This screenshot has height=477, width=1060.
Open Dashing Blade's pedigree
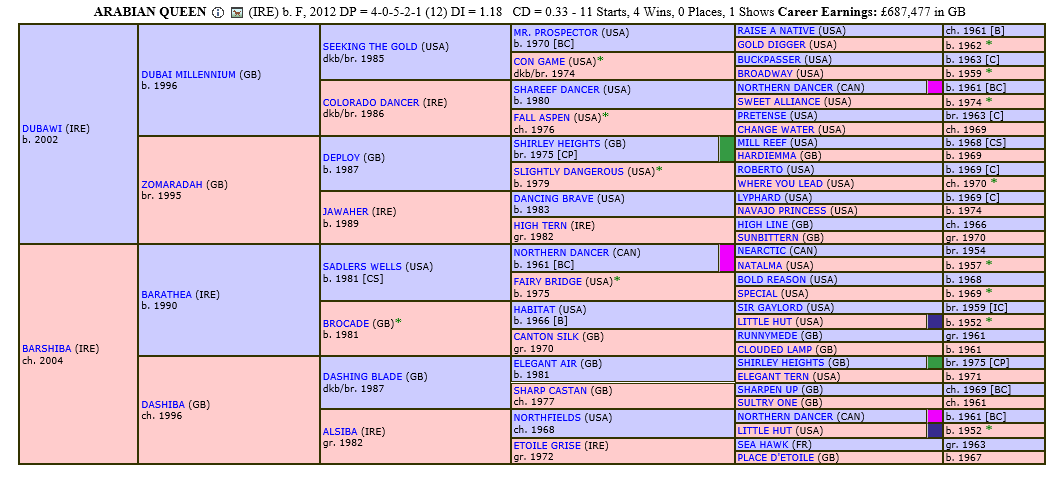pyautogui.click(x=362, y=376)
